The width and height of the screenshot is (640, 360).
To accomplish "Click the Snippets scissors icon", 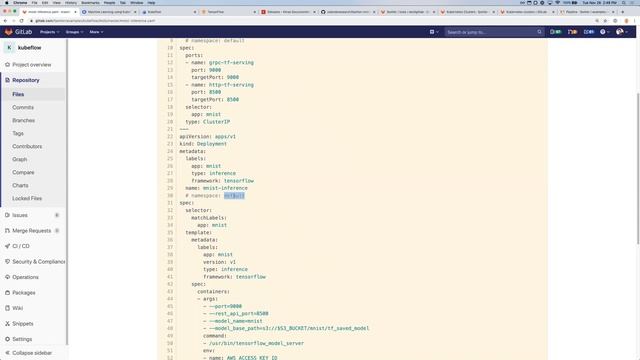I will [7, 324].
